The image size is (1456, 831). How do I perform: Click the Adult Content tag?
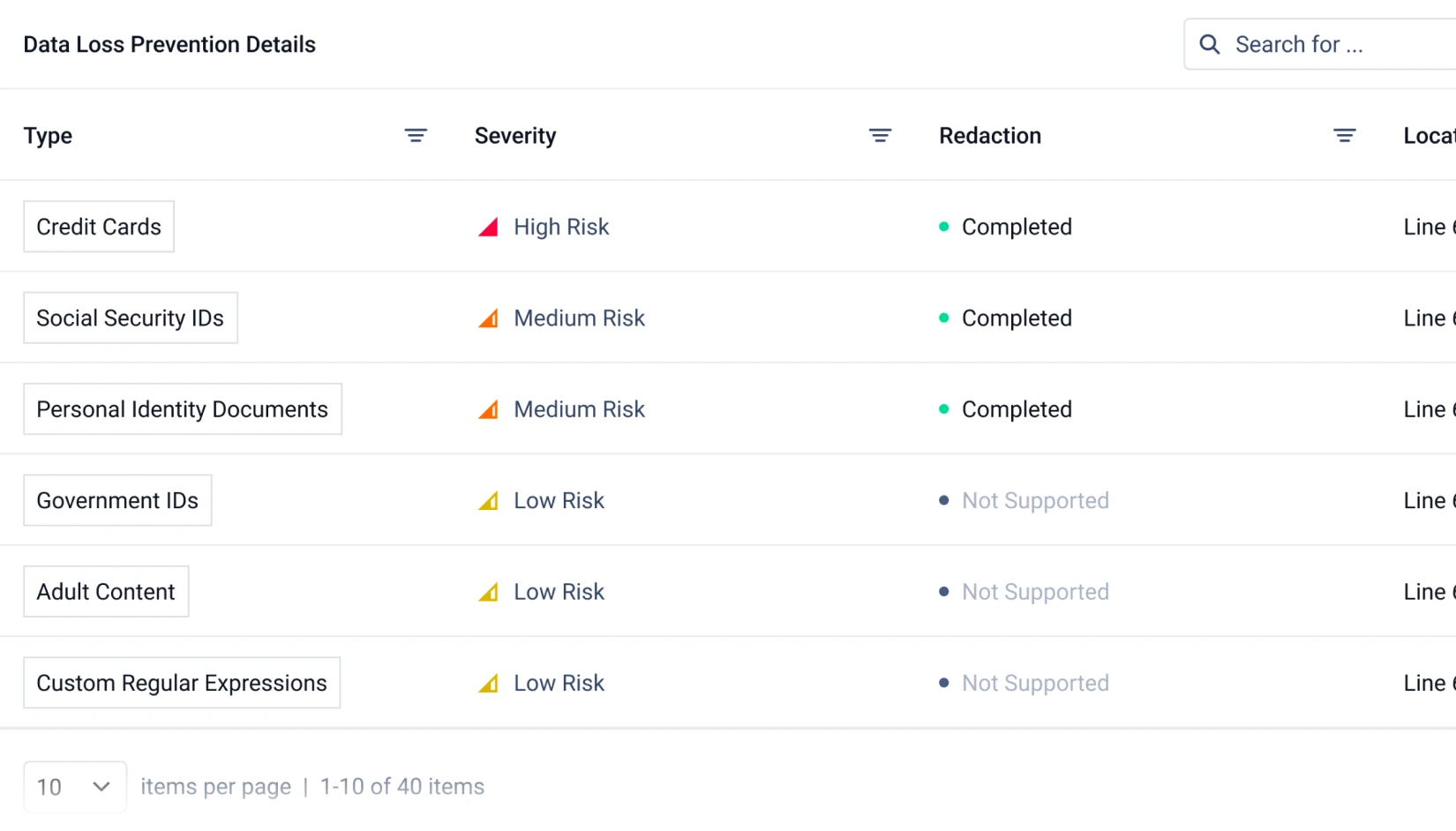[x=106, y=592]
